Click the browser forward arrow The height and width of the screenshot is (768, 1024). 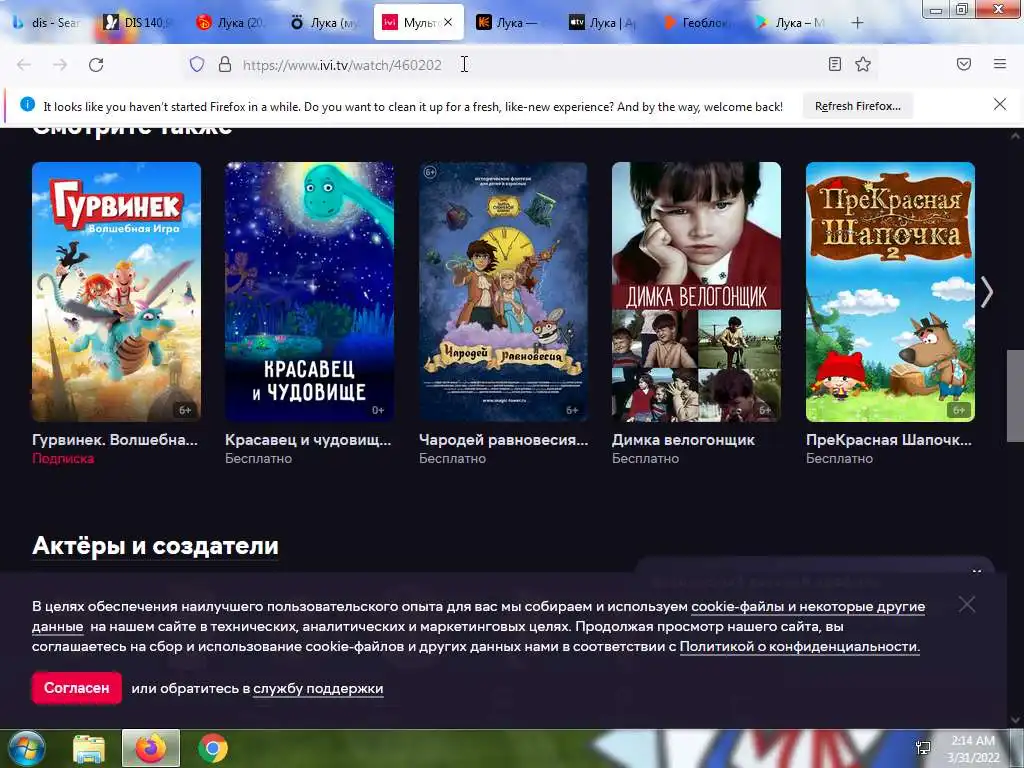60,65
